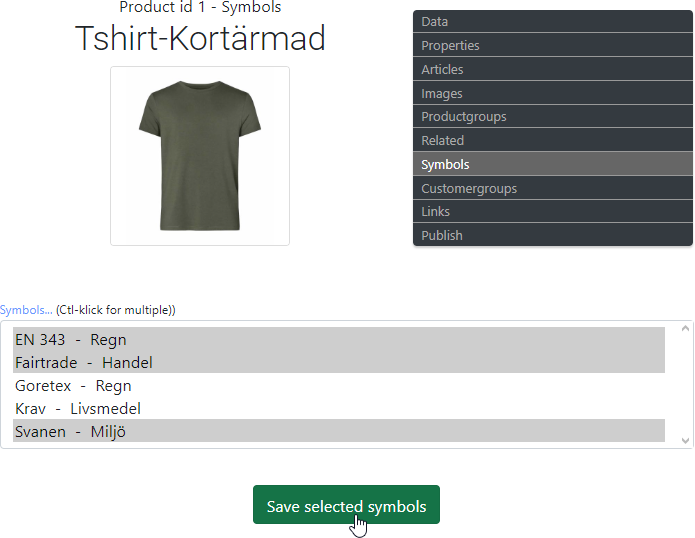Screen dimensions: 695x538
Task: Switch to the Productgroups section
Action: click(552, 117)
